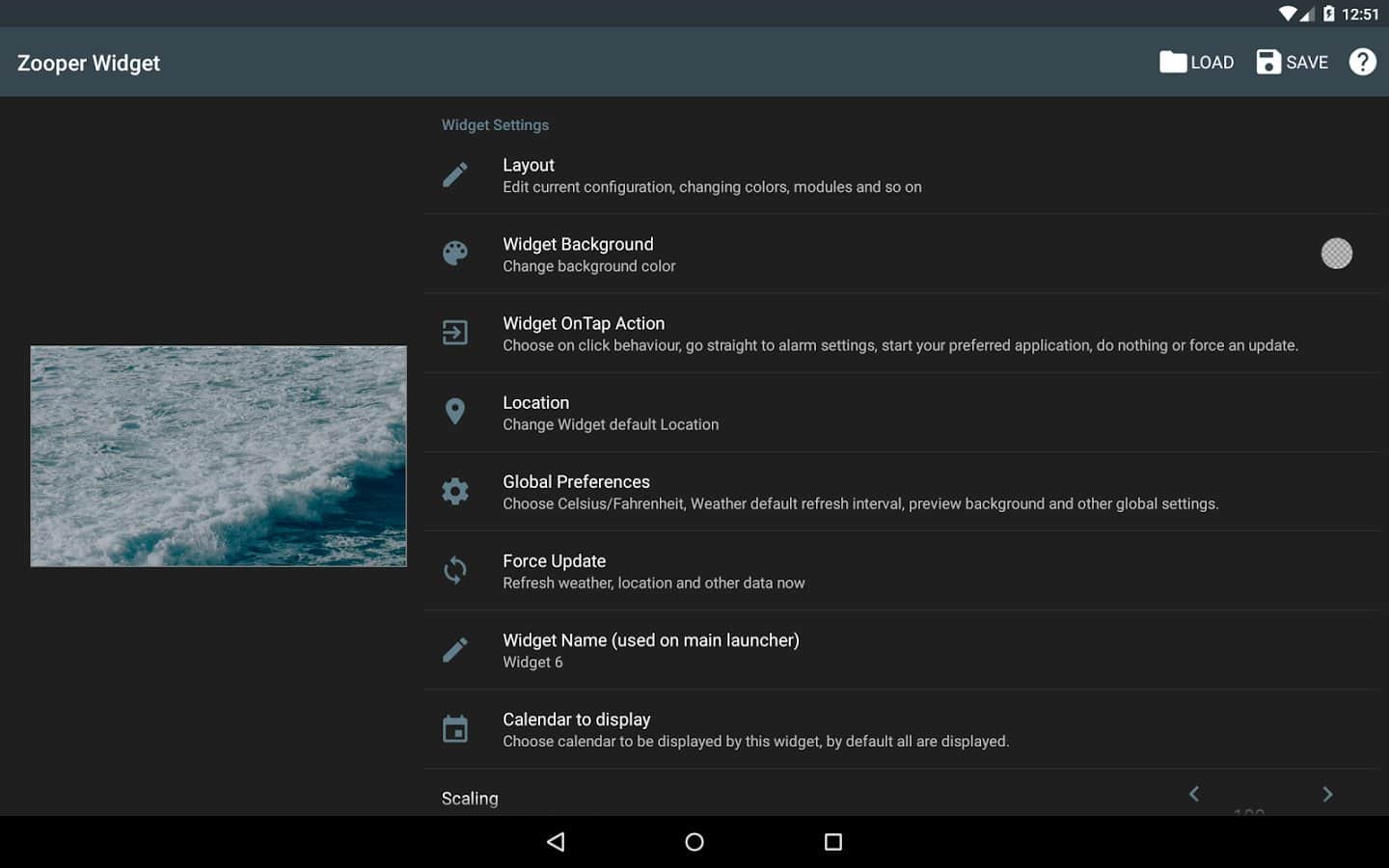
Task: Click the SAVE button
Action: click(1293, 62)
